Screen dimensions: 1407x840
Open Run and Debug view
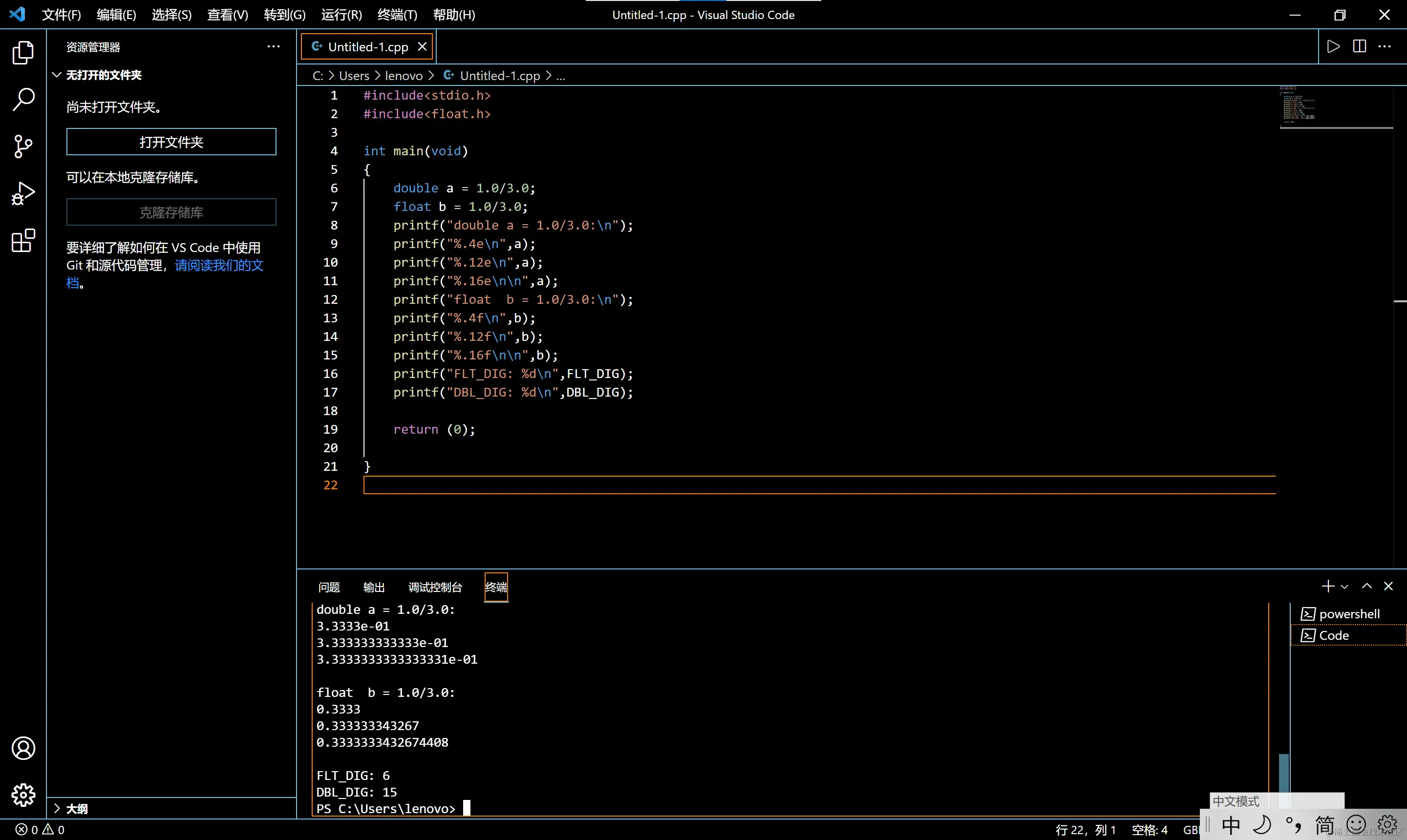pos(23,193)
